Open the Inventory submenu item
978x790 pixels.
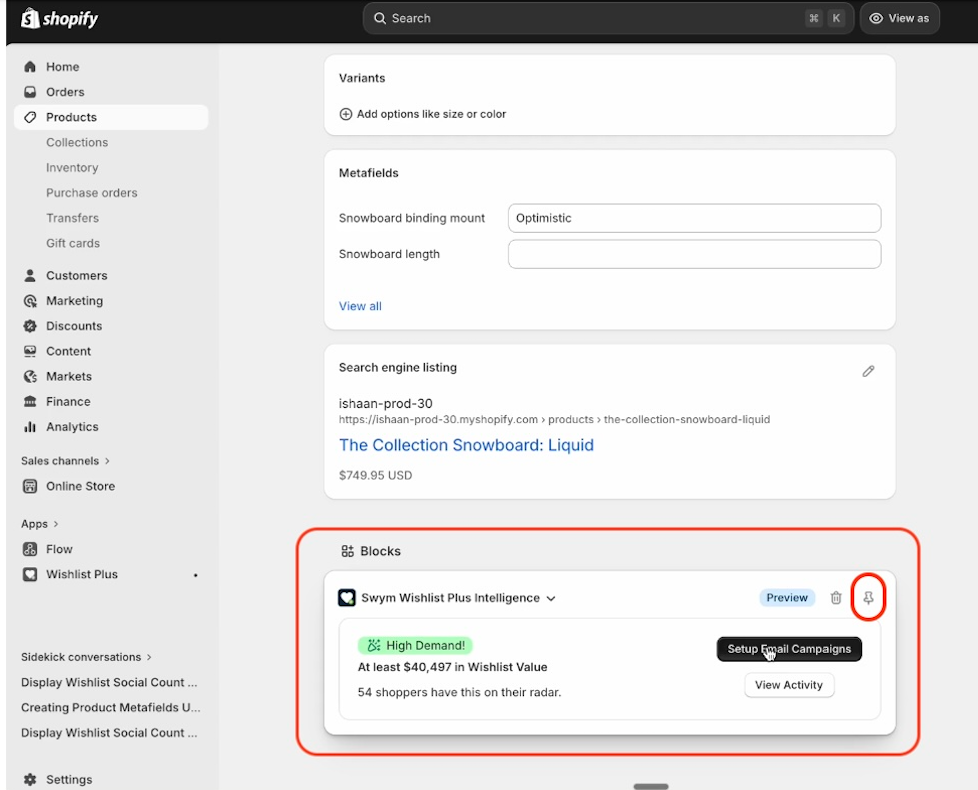pyautogui.click(x=72, y=168)
